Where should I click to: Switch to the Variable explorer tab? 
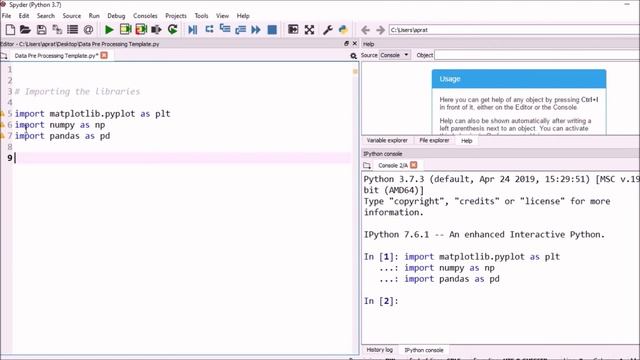pyautogui.click(x=387, y=140)
